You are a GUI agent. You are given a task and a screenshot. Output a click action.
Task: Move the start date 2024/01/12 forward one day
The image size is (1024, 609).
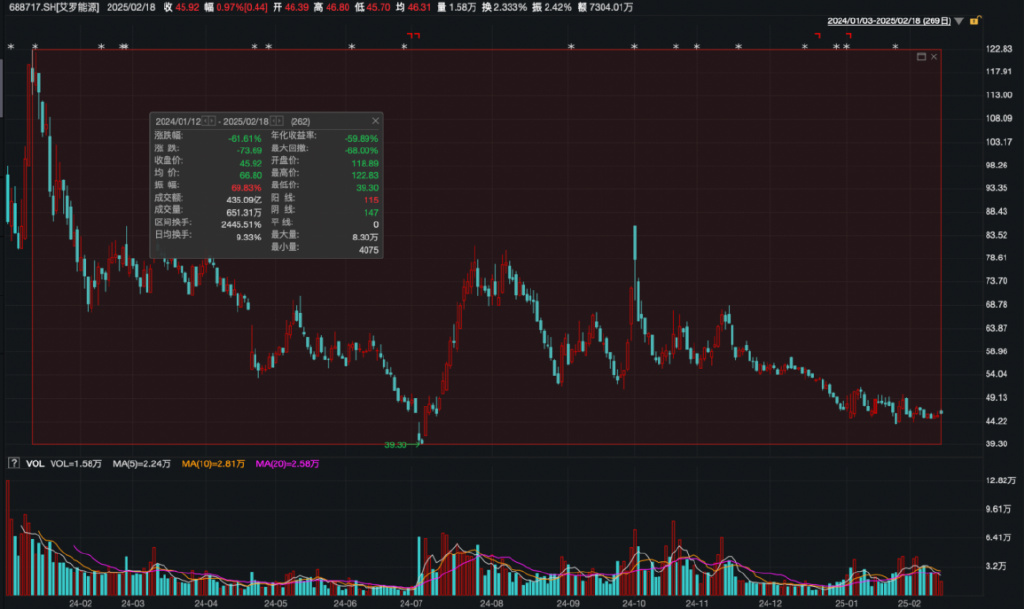(x=213, y=121)
